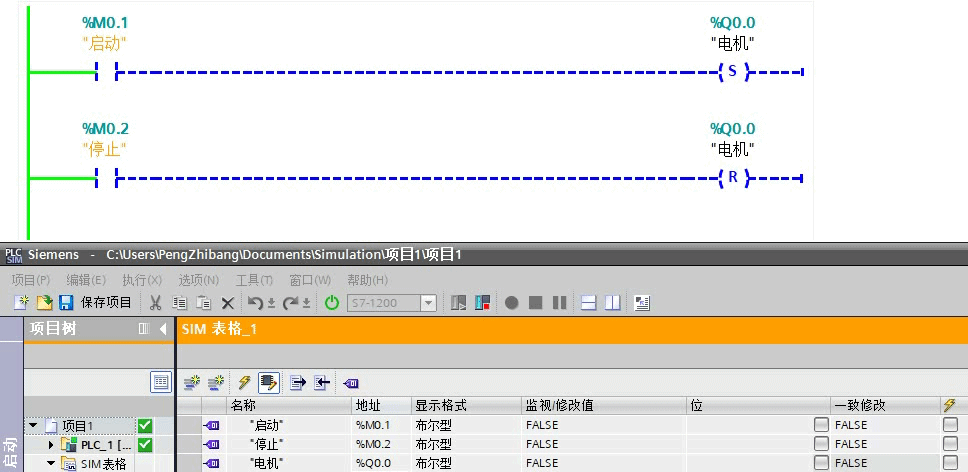
Task: Collapse the 项目树 panel with the left arrow
Action: (163, 329)
